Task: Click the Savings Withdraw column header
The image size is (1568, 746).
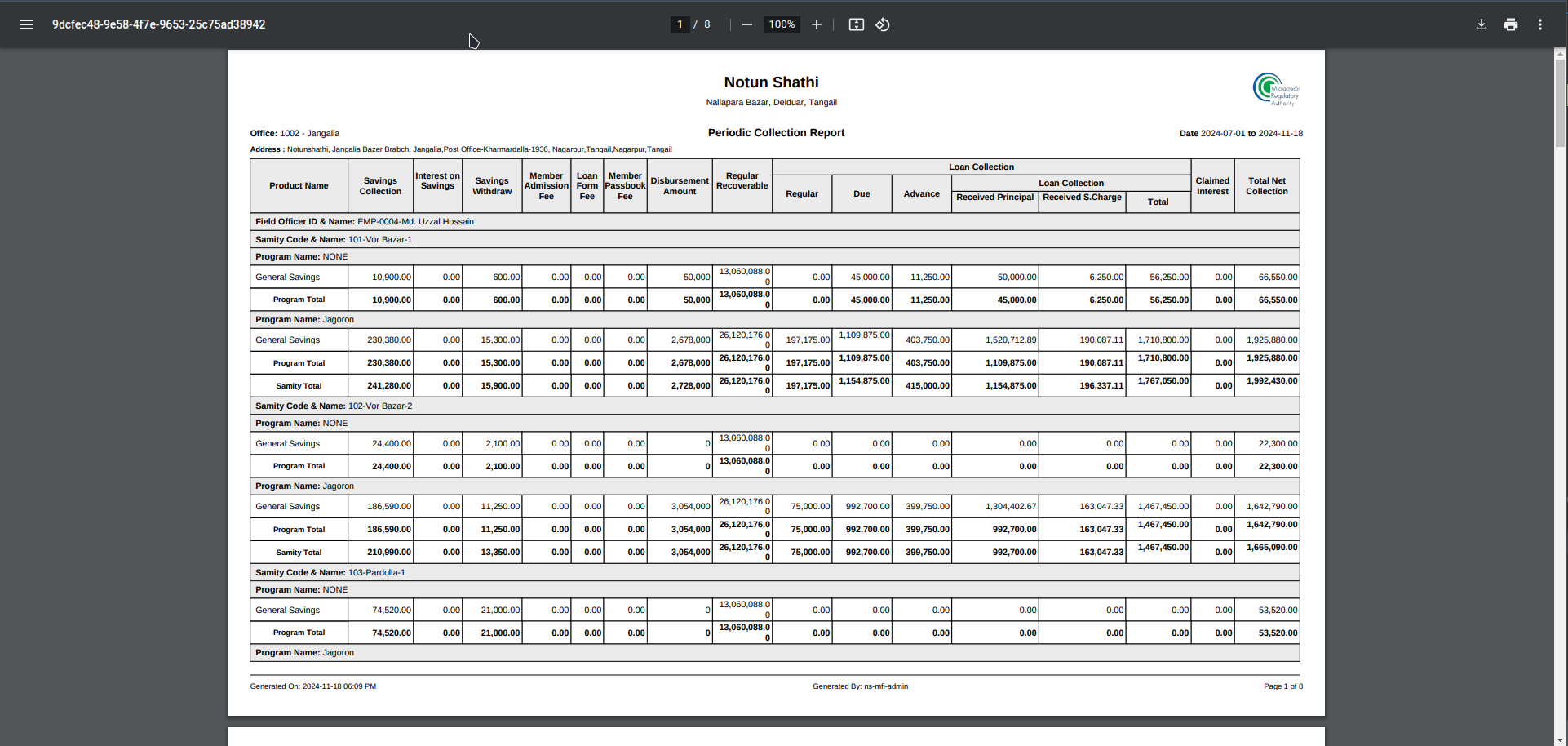Action: 492,186
